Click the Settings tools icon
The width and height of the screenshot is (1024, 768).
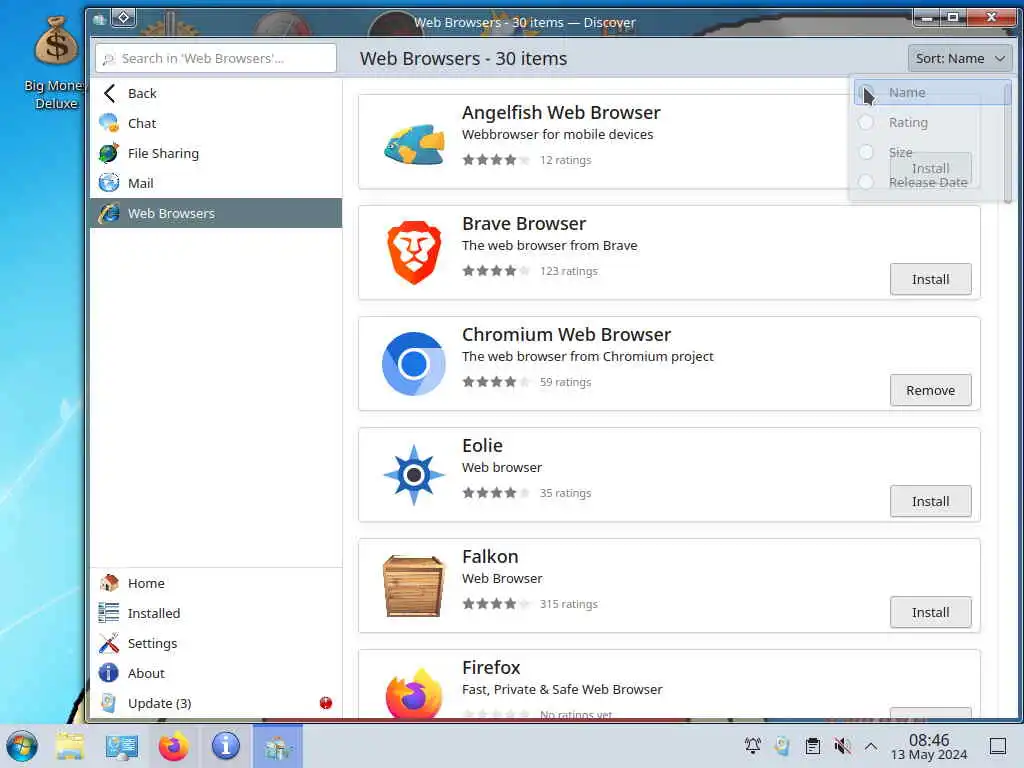[109, 643]
